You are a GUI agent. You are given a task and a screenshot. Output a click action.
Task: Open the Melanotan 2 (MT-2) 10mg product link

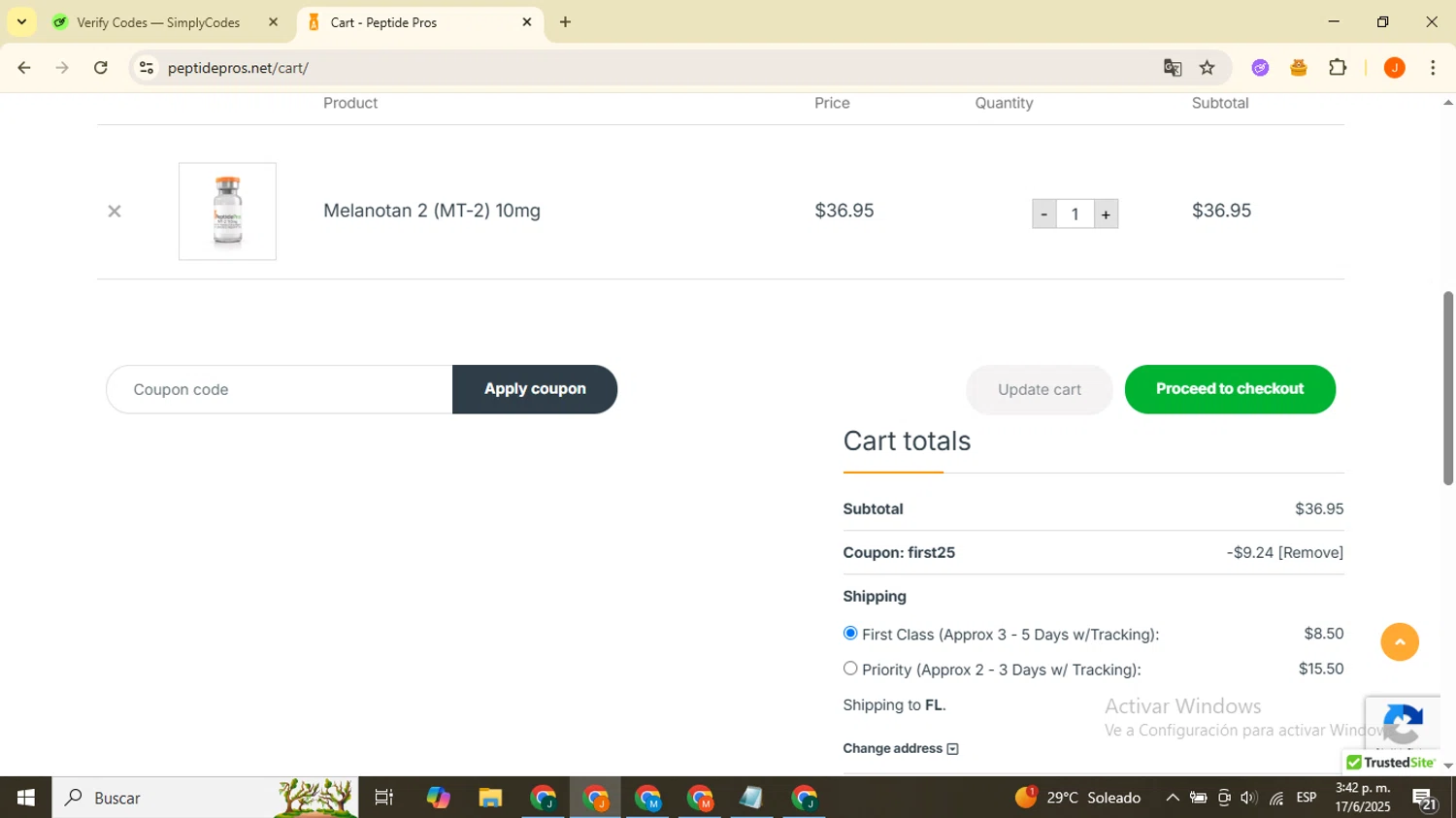click(432, 211)
